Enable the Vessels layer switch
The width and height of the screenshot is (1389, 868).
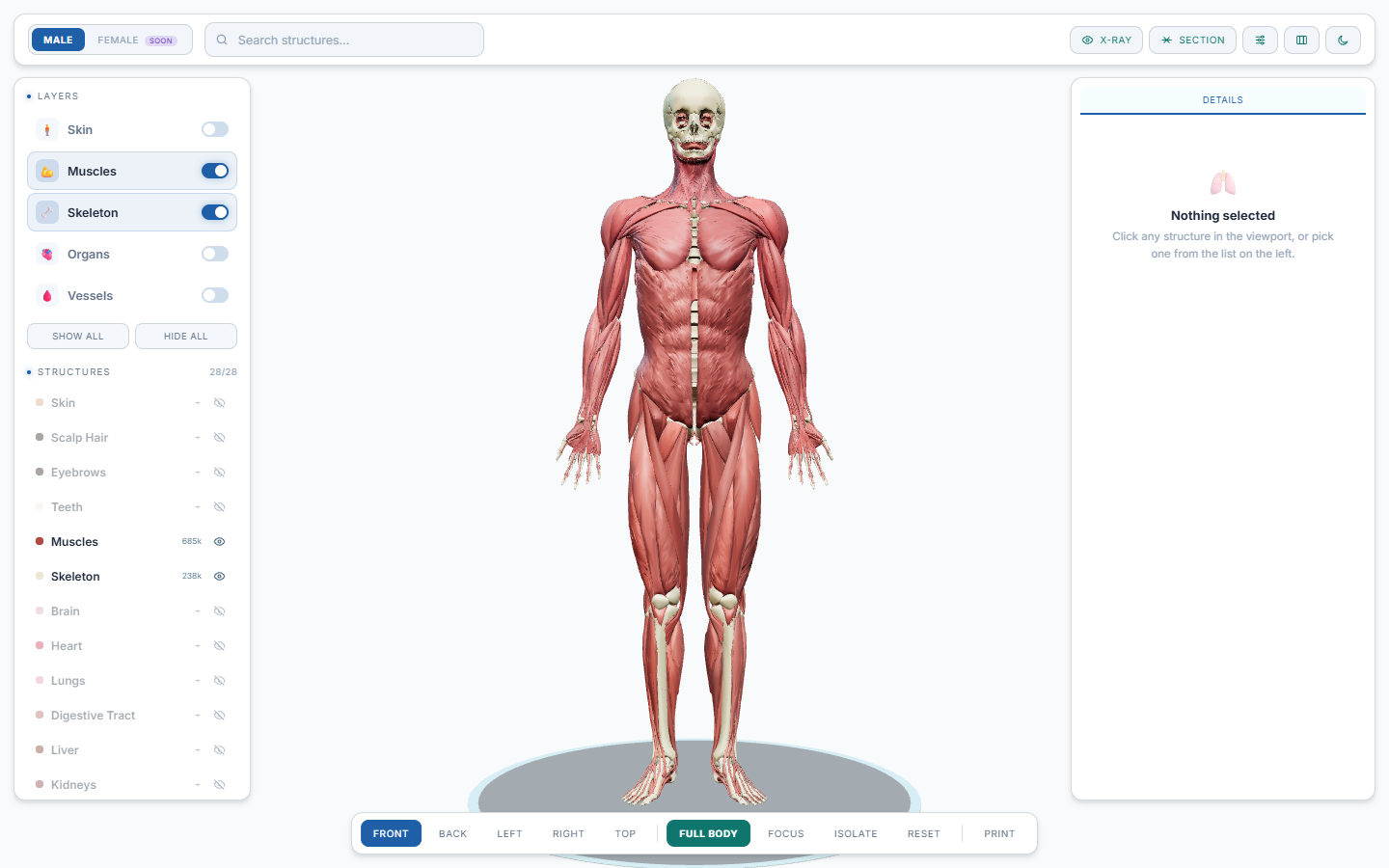215,295
